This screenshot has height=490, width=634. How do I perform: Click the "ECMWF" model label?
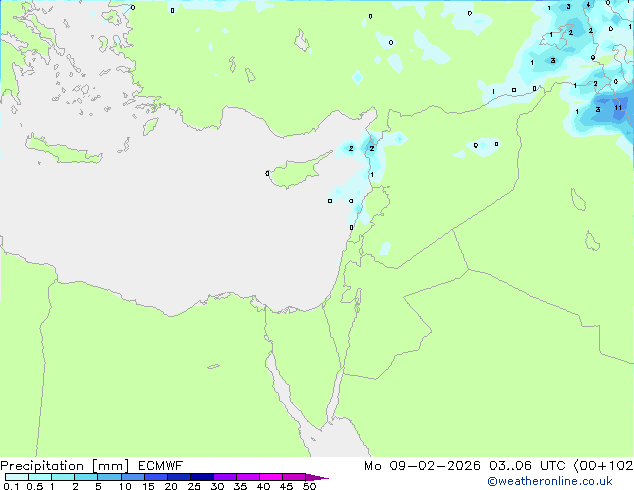[x=161, y=466]
